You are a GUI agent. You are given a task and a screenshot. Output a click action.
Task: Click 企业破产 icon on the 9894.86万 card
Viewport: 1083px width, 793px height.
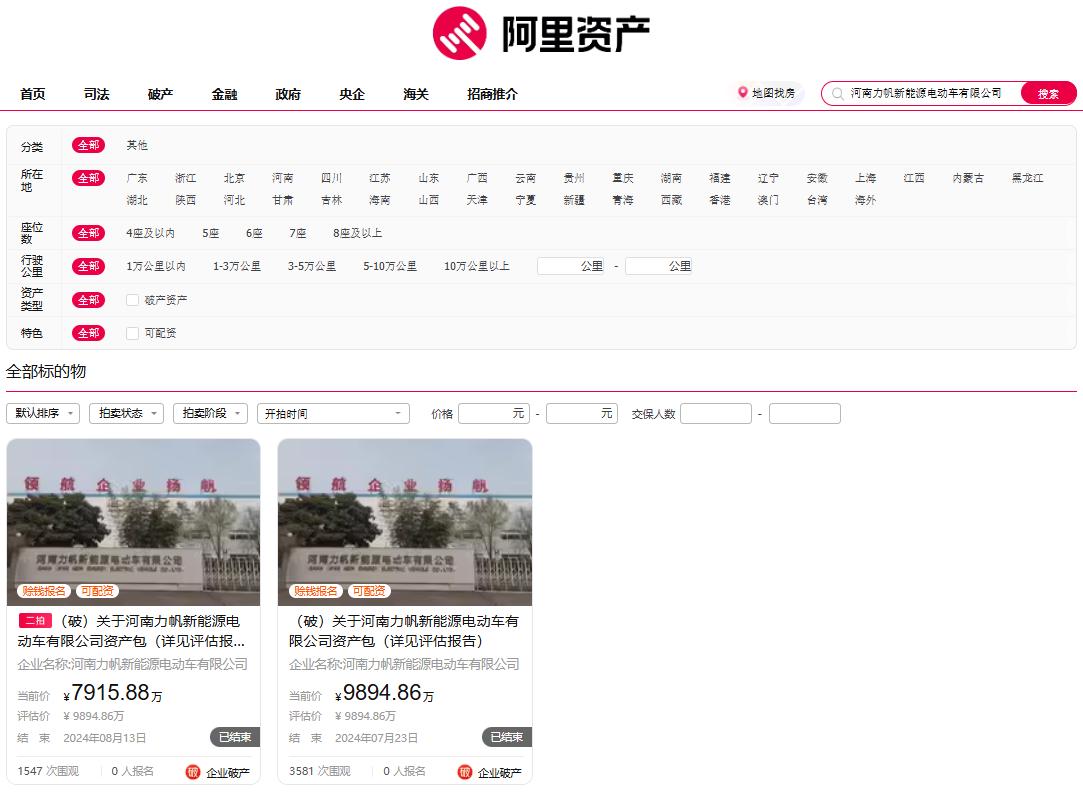point(465,772)
